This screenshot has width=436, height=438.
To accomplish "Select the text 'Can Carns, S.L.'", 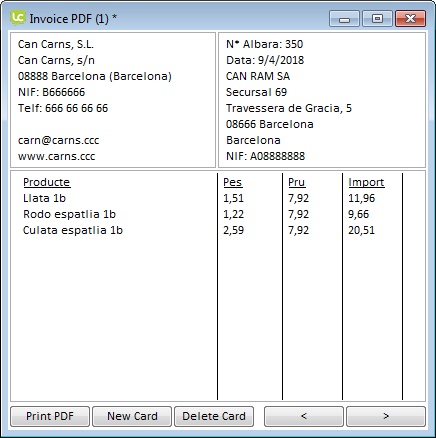I will pos(56,44).
